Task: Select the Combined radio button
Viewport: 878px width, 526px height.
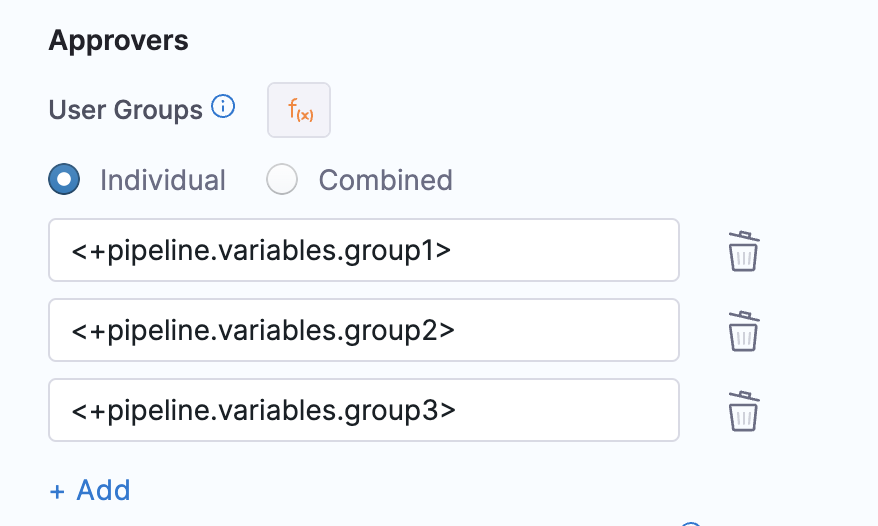Action: coord(283,180)
